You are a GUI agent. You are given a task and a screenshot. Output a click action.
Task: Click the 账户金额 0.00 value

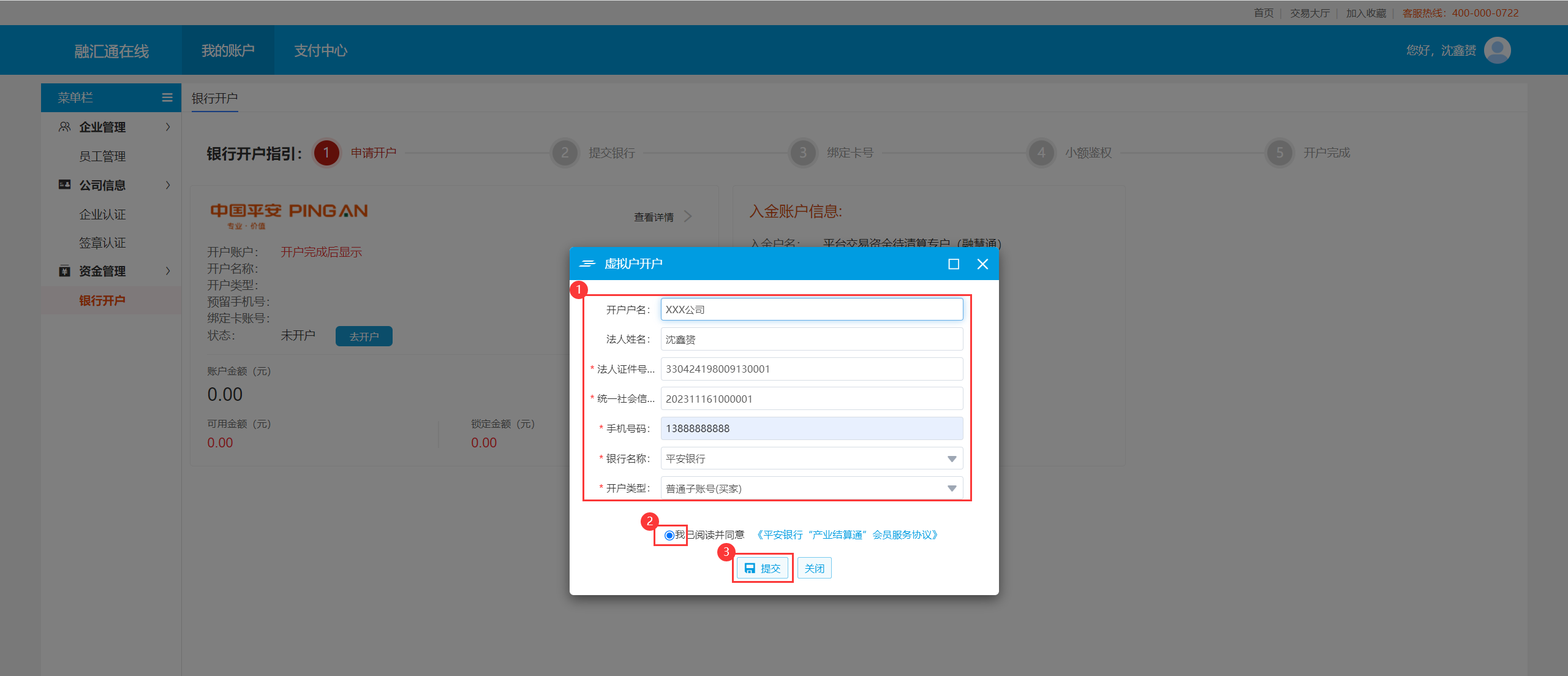point(225,394)
